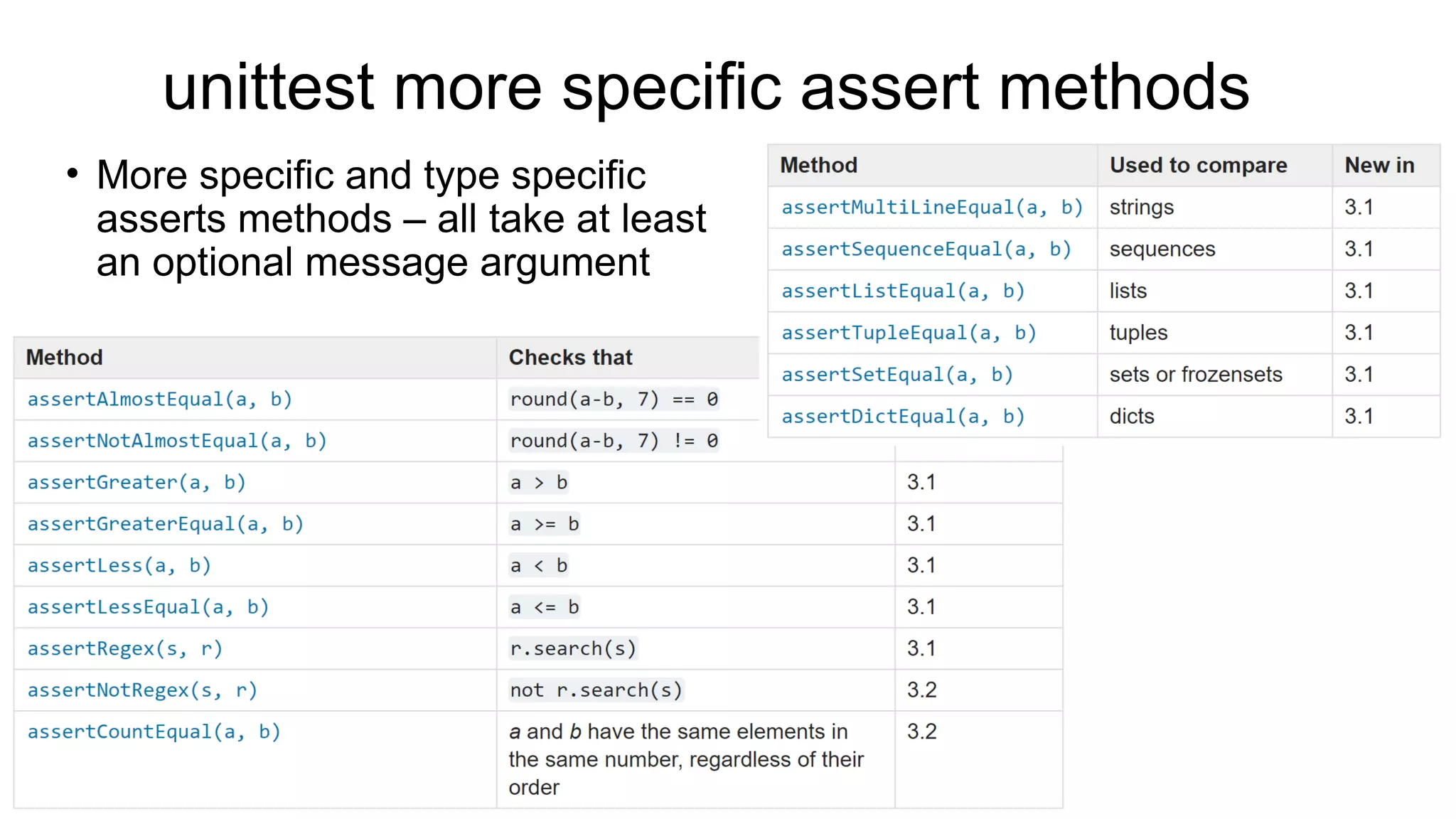Click the 'Checks that' column header
This screenshot has width=1456, height=819.
click(570, 358)
